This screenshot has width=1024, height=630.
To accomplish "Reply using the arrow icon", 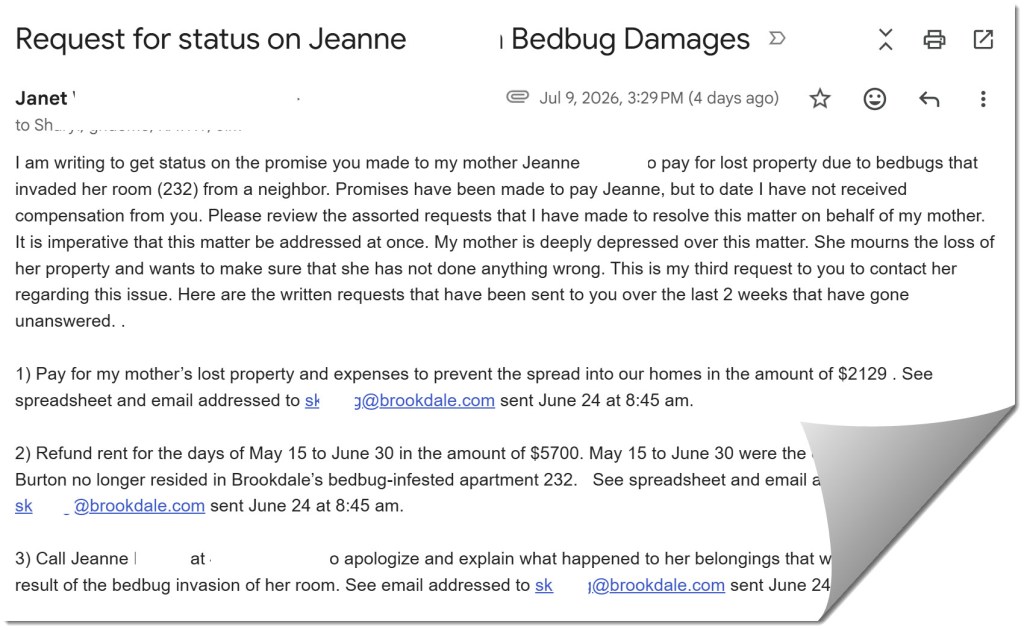I will 929,99.
